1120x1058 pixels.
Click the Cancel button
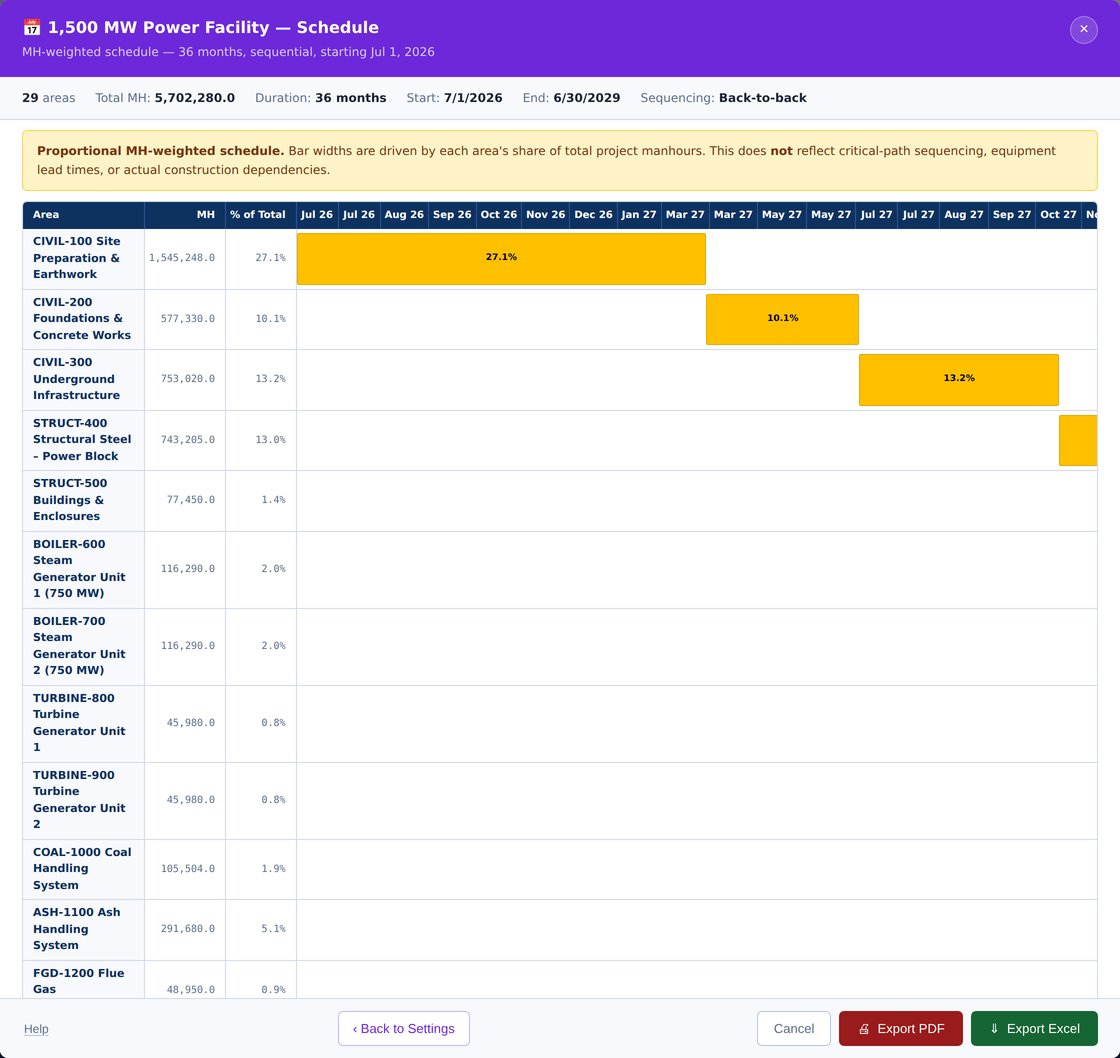click(794, 1028)
